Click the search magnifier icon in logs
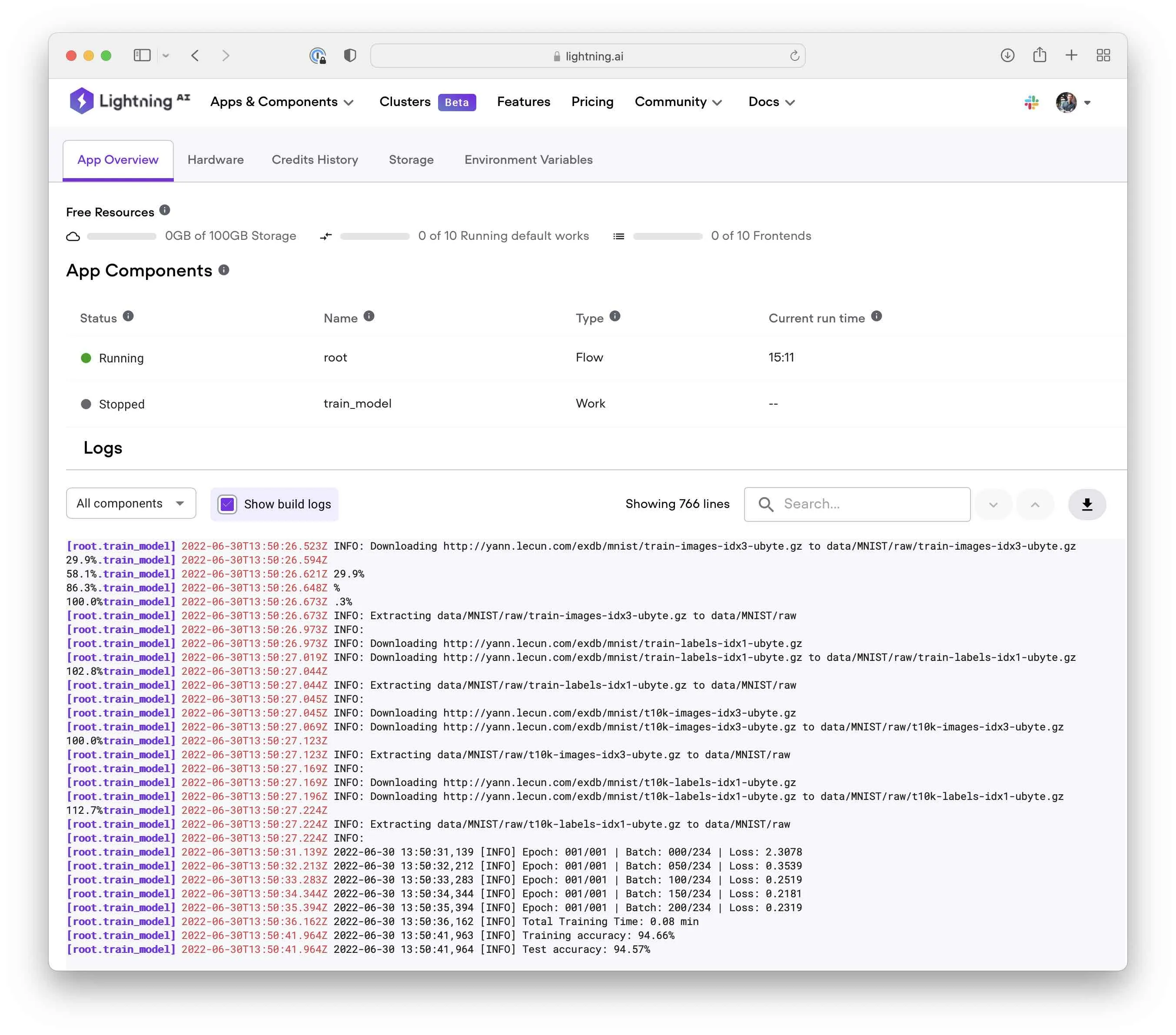The width and height of the screenshot is (1176, 1035). click(765, 504)
